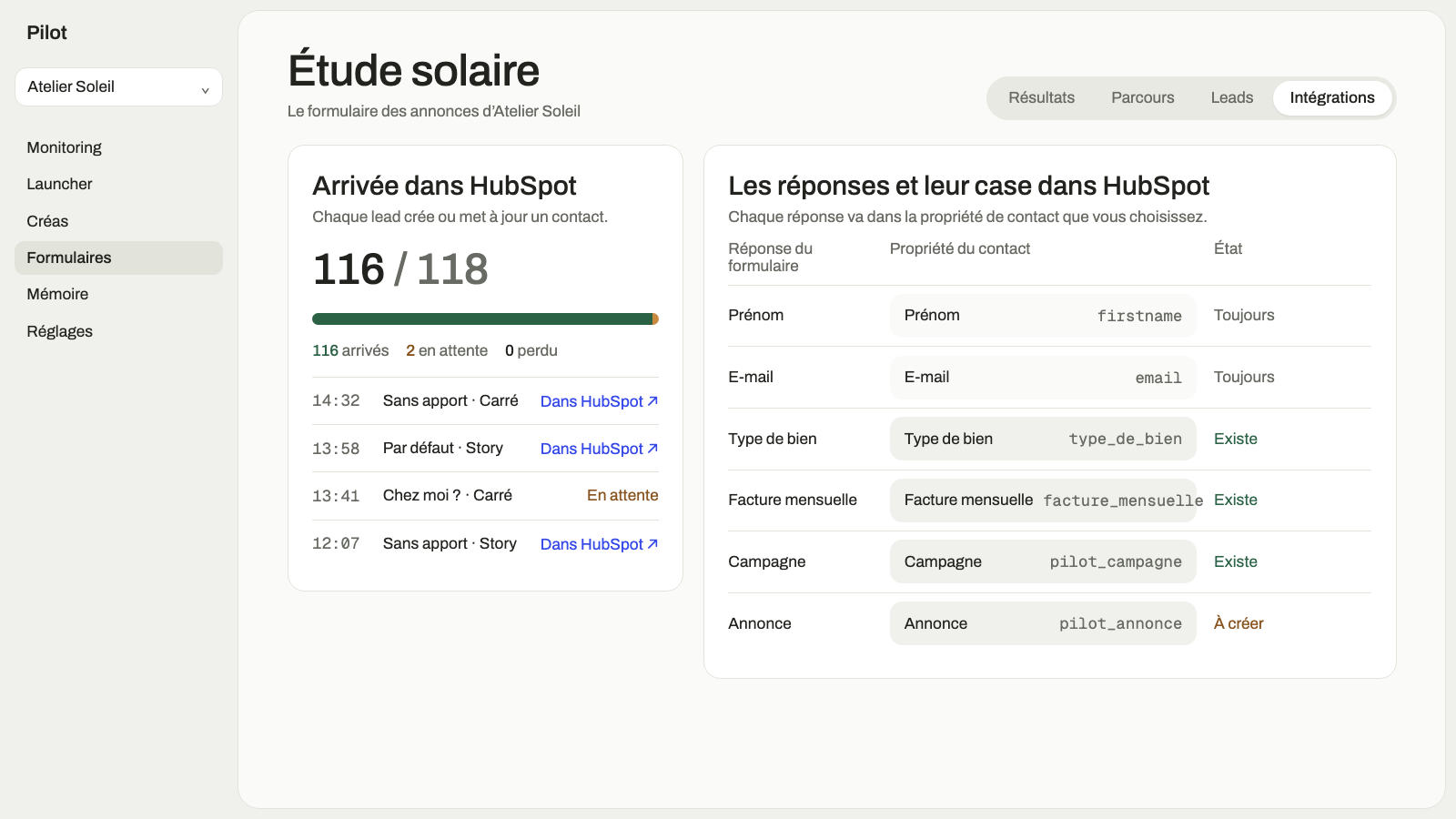Screen dimensions: 1456x819
Task: Open the Facture mensuelle property field
Action: tap(1043, 500)
